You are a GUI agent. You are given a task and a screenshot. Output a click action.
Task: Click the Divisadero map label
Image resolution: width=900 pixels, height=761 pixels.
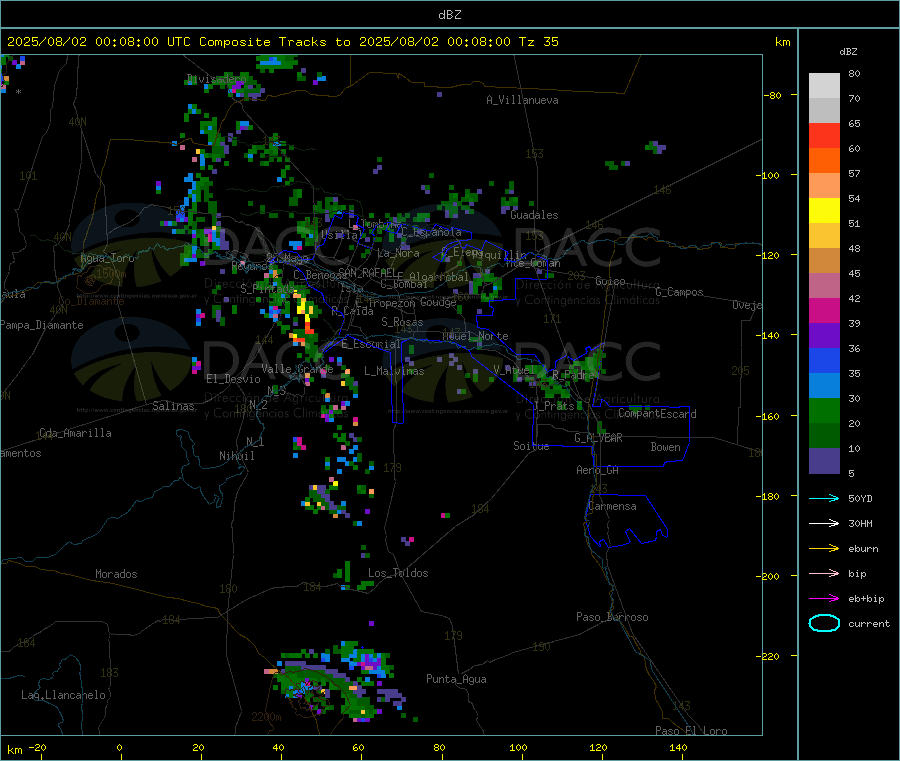tap(216, 79)
